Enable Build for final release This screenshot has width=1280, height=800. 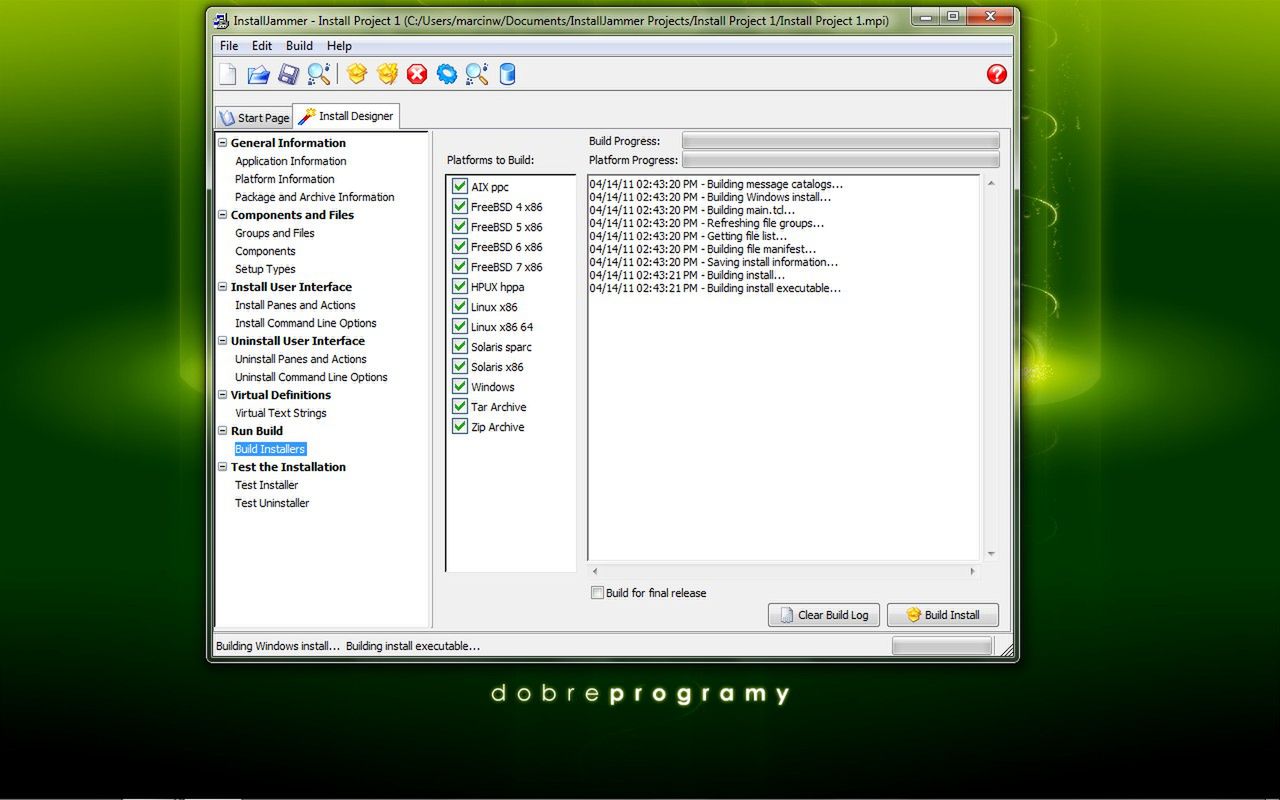[x=597, y=593]
